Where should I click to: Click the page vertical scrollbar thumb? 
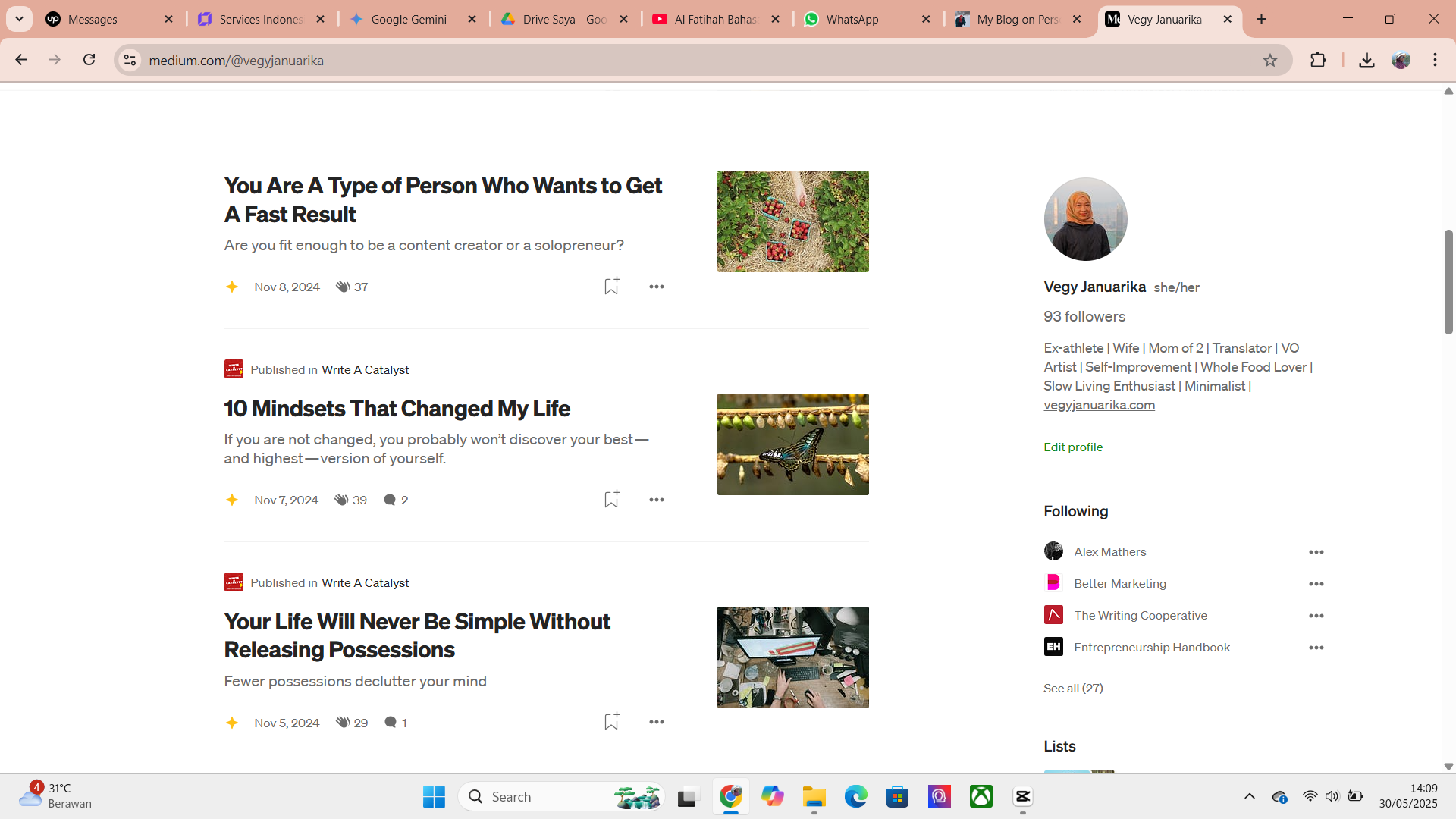pos(1448,281)
